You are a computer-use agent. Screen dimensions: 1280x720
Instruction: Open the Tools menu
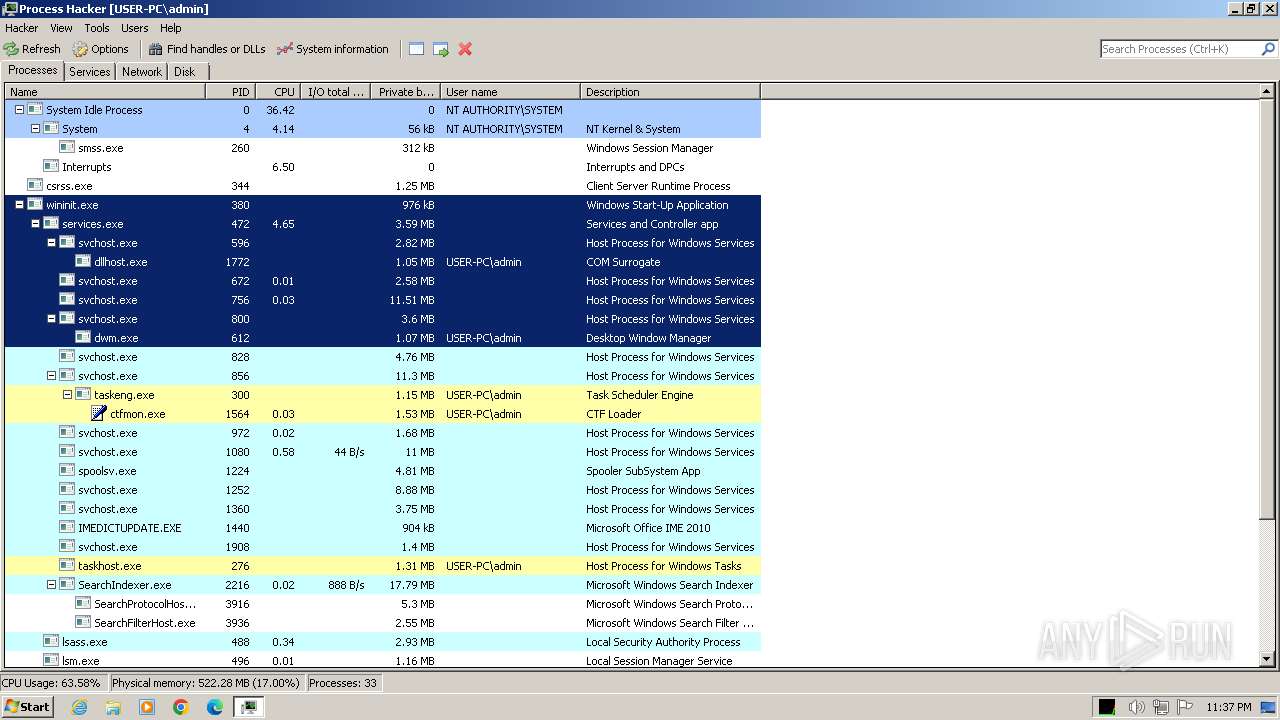tap(97, 28)
